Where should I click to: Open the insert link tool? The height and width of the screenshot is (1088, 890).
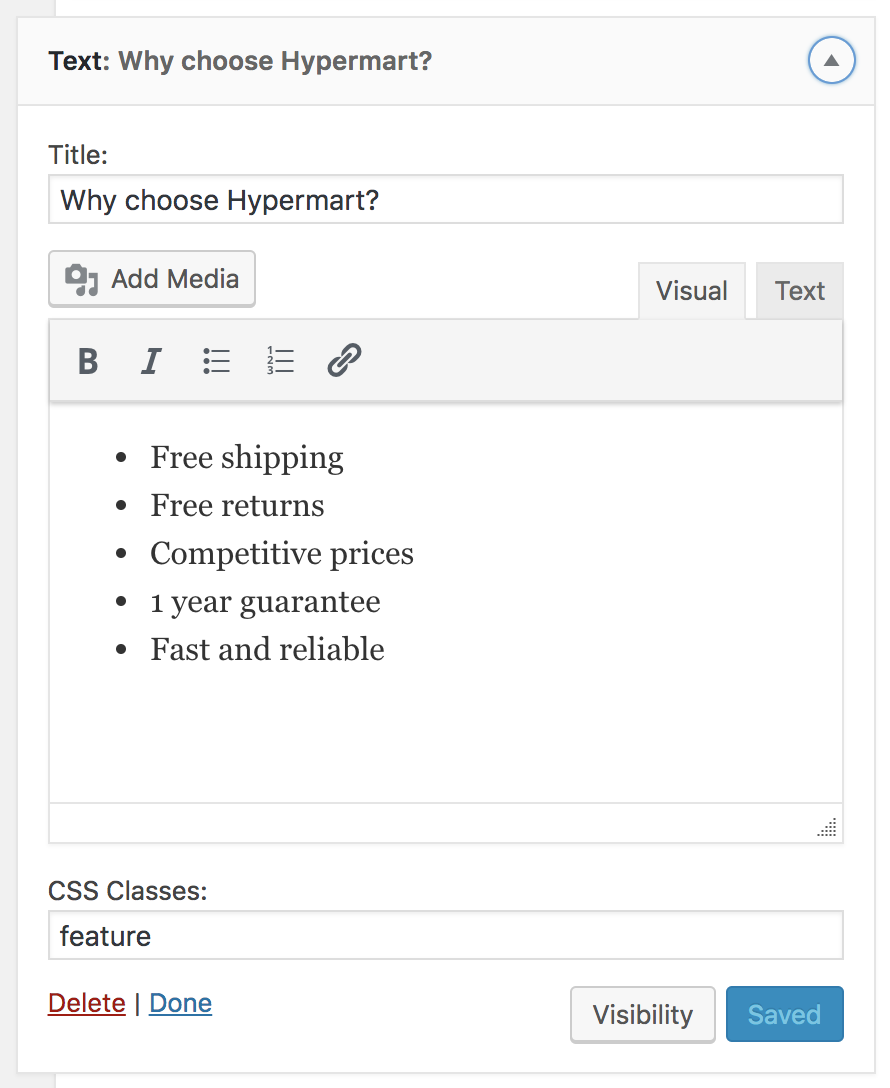pyautogui.click(x=344, y=361)
